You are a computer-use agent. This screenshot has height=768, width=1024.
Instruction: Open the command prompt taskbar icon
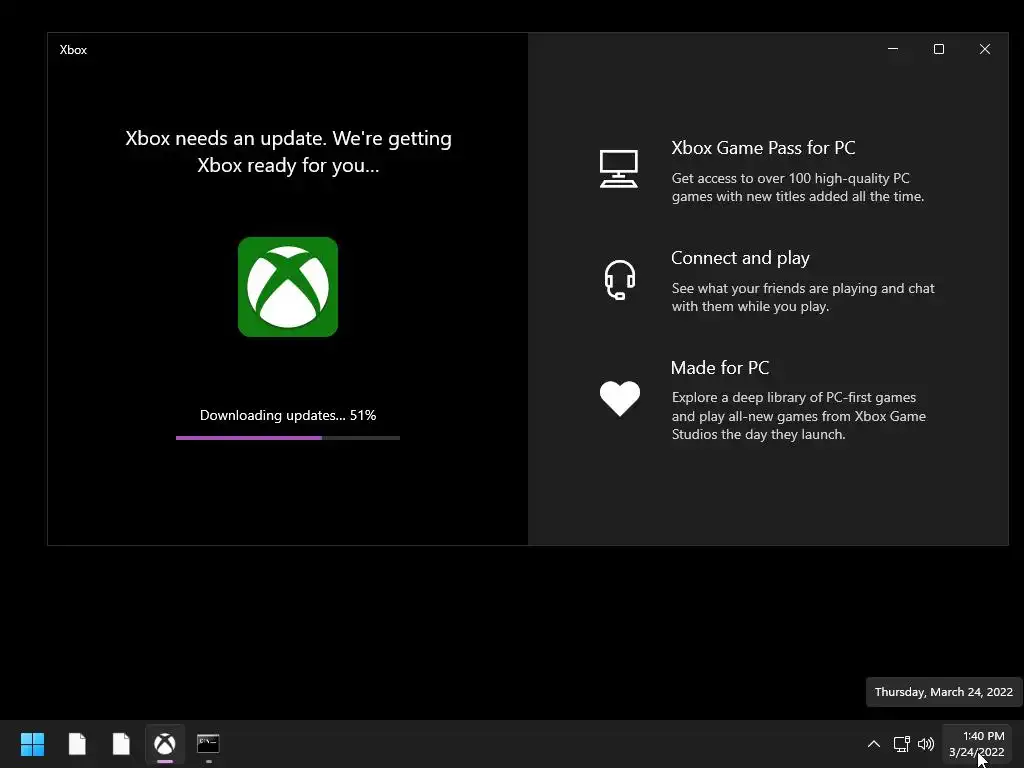[x=208, y=743]
